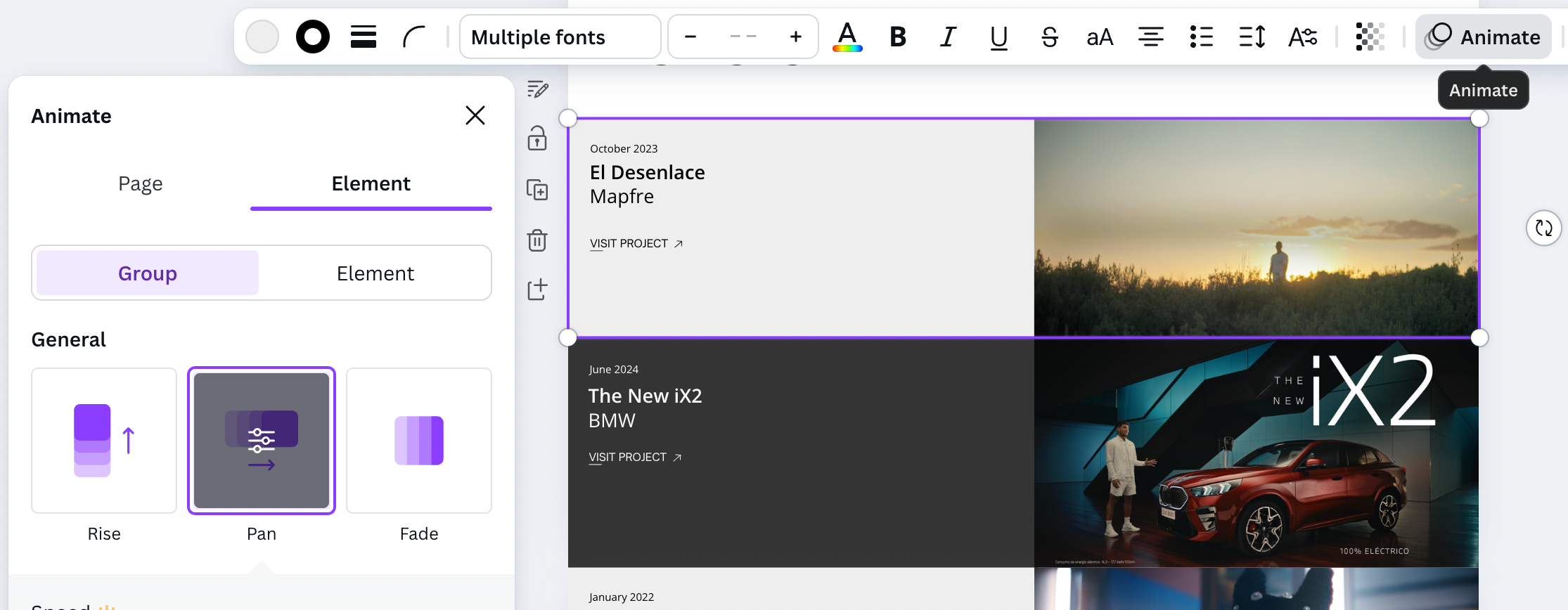Viewport: 1568px width, 610px height.
Task: Change text alignment
Action: point(1151,37)
